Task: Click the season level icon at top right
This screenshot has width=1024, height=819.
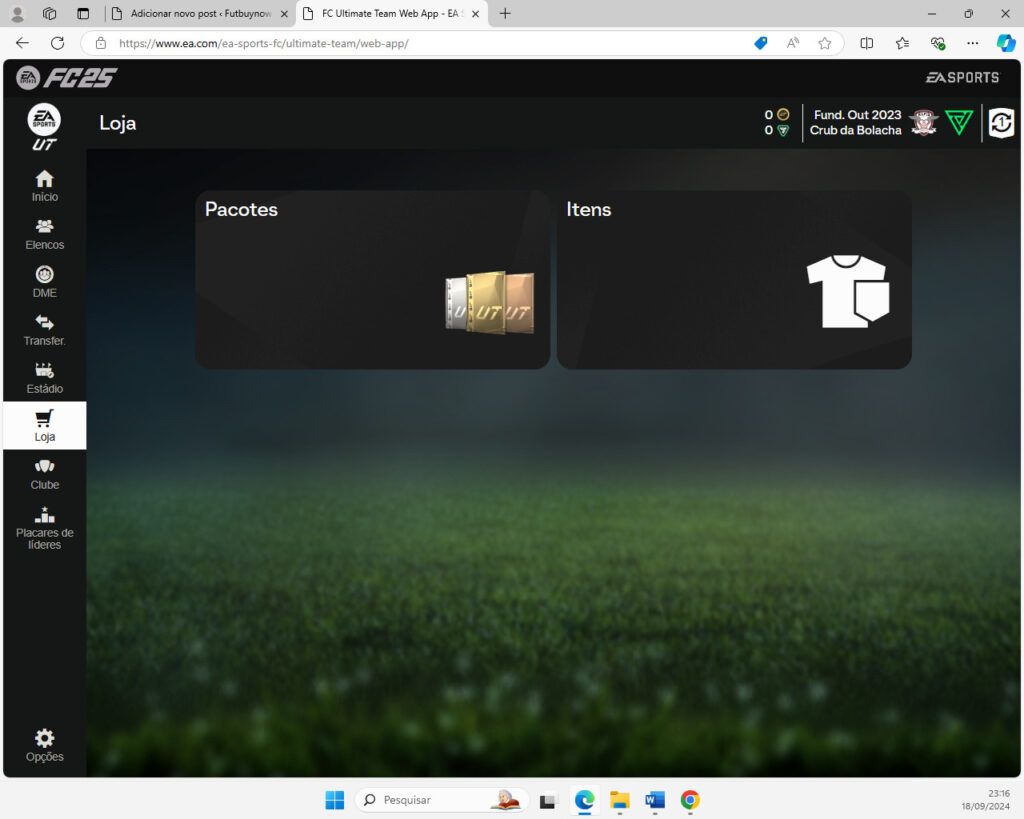Action: click(x=1001, y=123)
